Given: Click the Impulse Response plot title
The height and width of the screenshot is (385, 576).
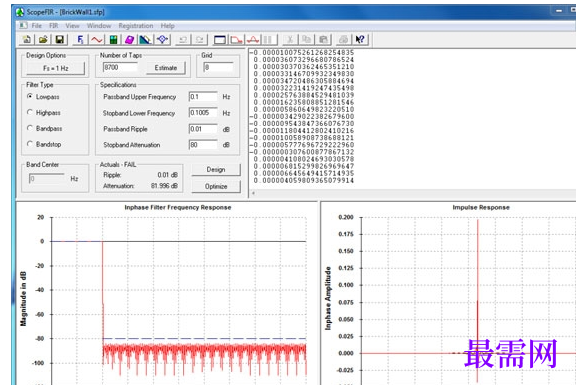Looking at the screenshot, I should coord(481,207).
